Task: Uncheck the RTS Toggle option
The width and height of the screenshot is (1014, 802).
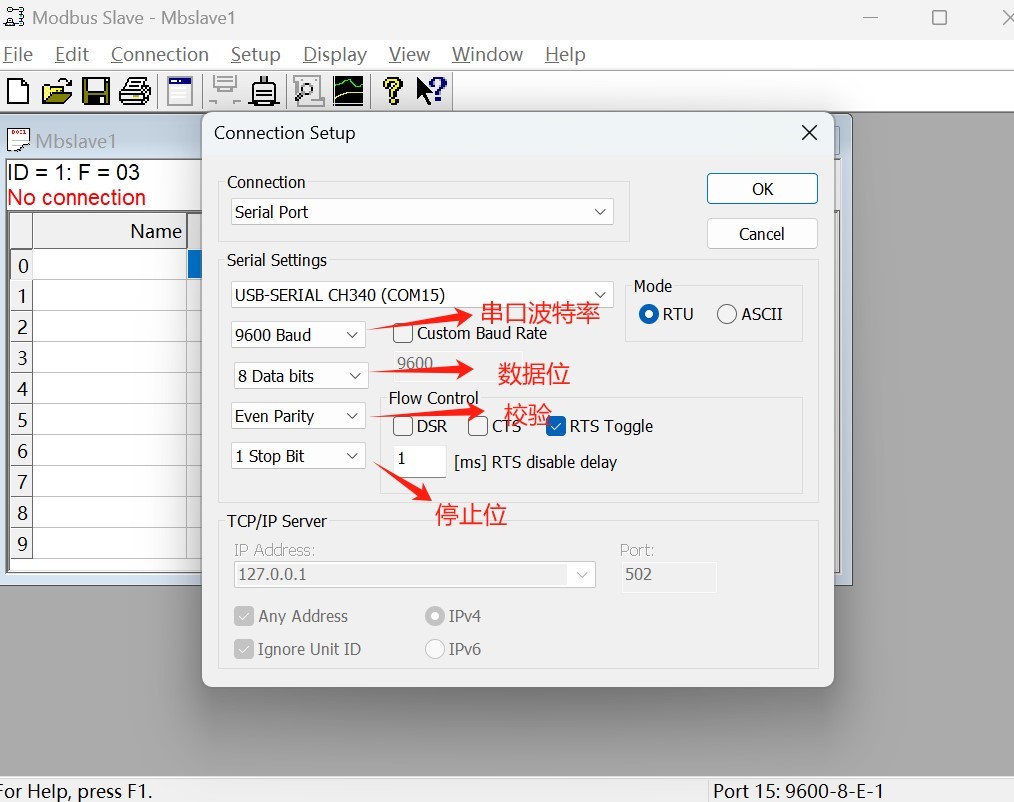Action: pos(556,426)
